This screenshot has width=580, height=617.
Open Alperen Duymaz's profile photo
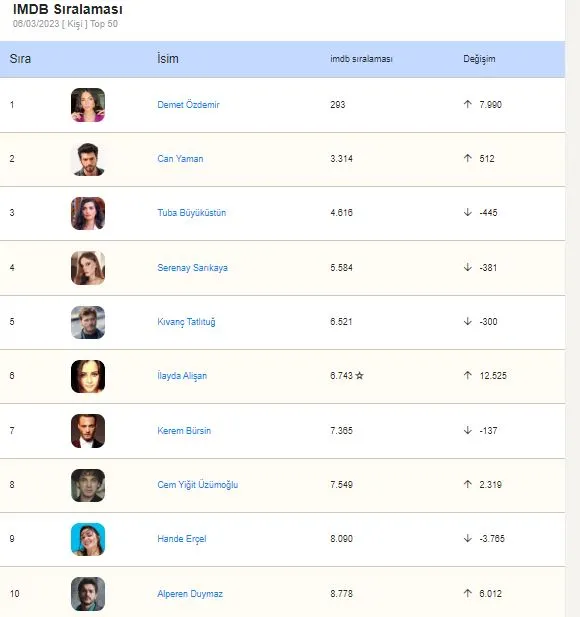pos(88,594)
